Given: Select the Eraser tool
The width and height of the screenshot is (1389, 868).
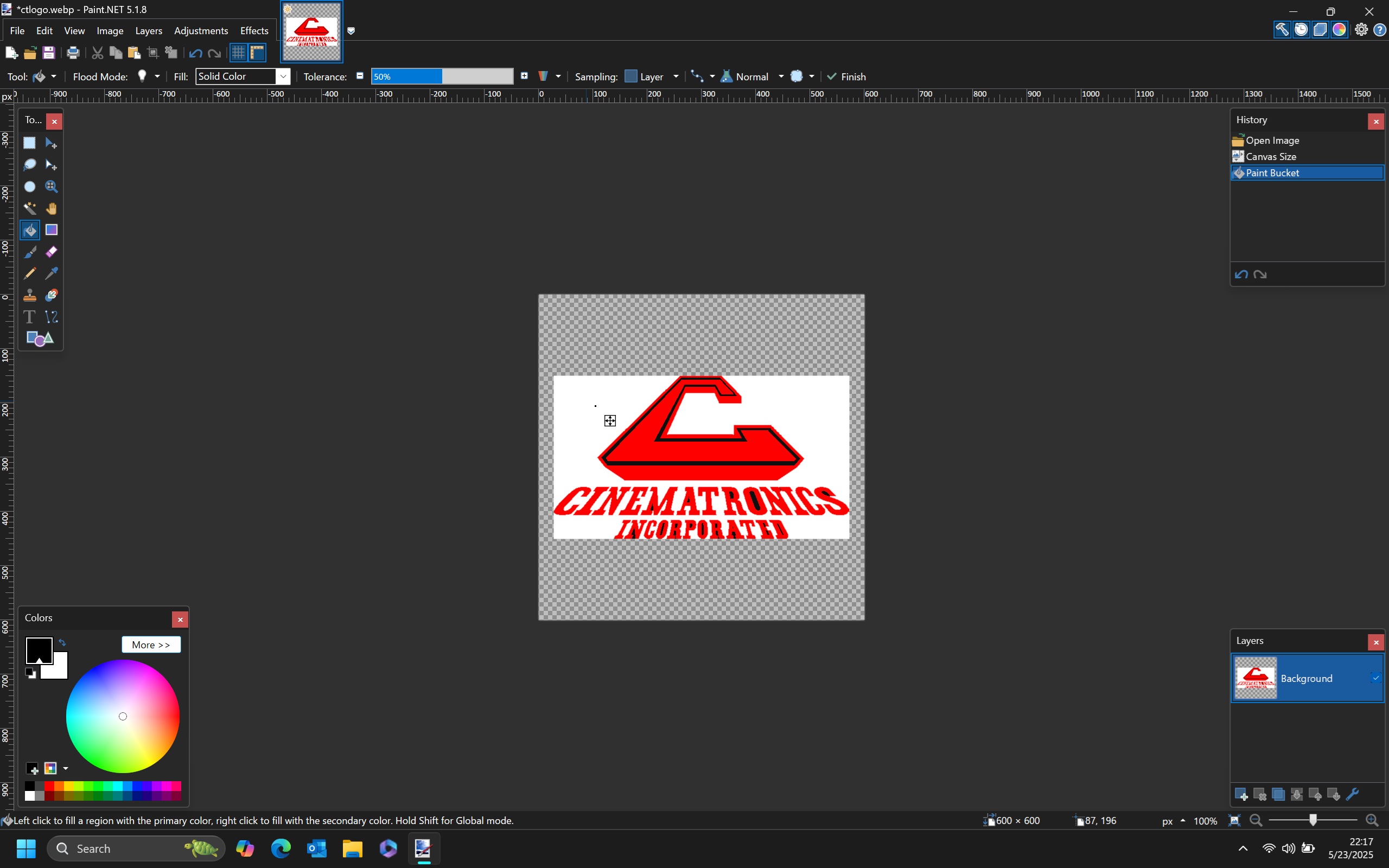Looking at the screenshot, I should click(x=52, y=251).
